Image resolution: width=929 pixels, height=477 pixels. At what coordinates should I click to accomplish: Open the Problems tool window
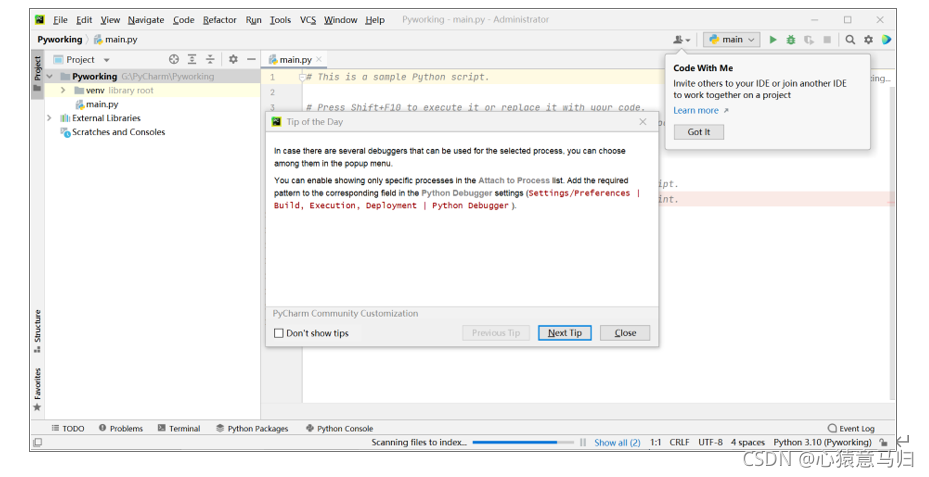point(121,428)
